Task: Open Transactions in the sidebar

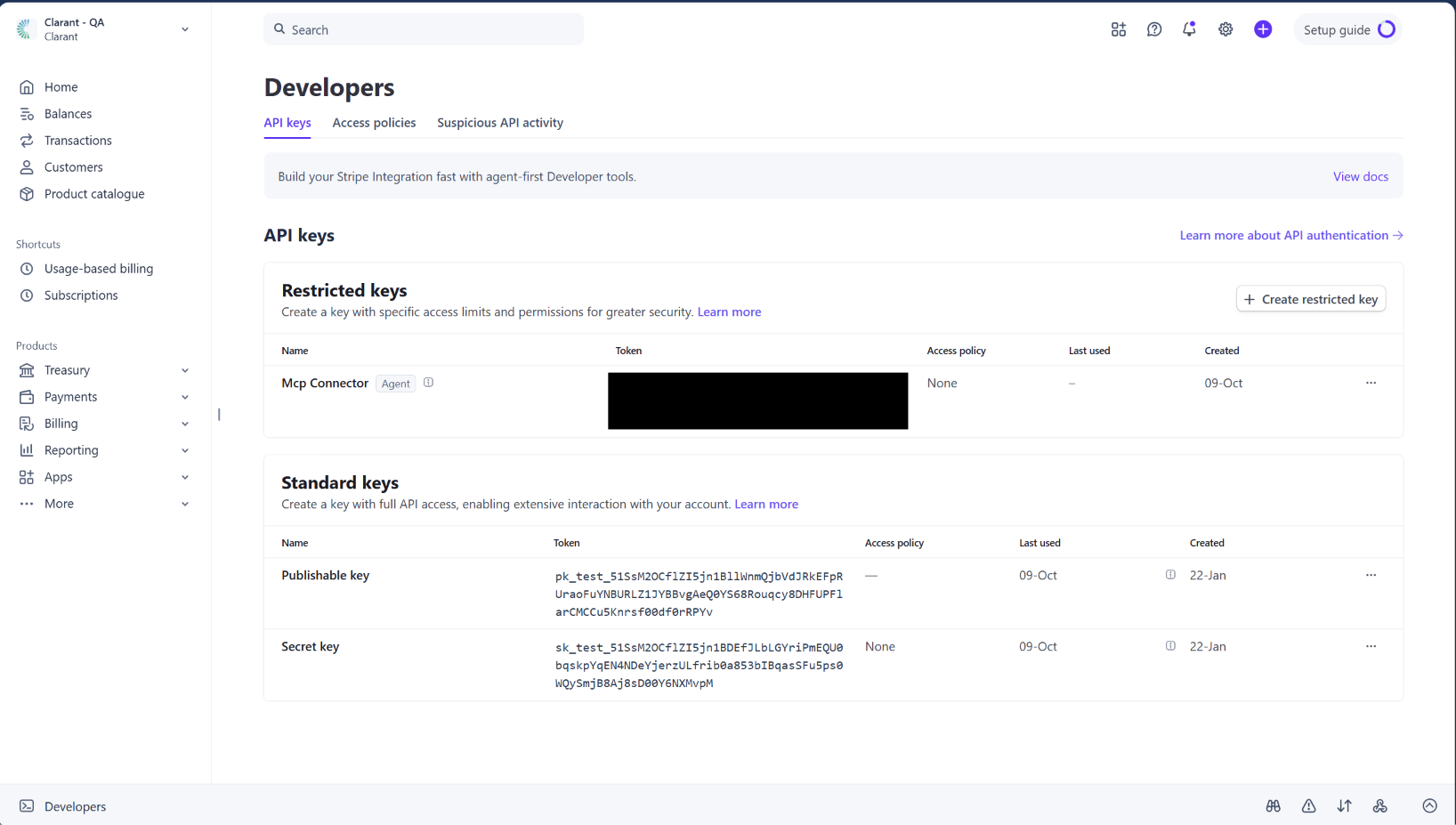Action: click(78, 141)
